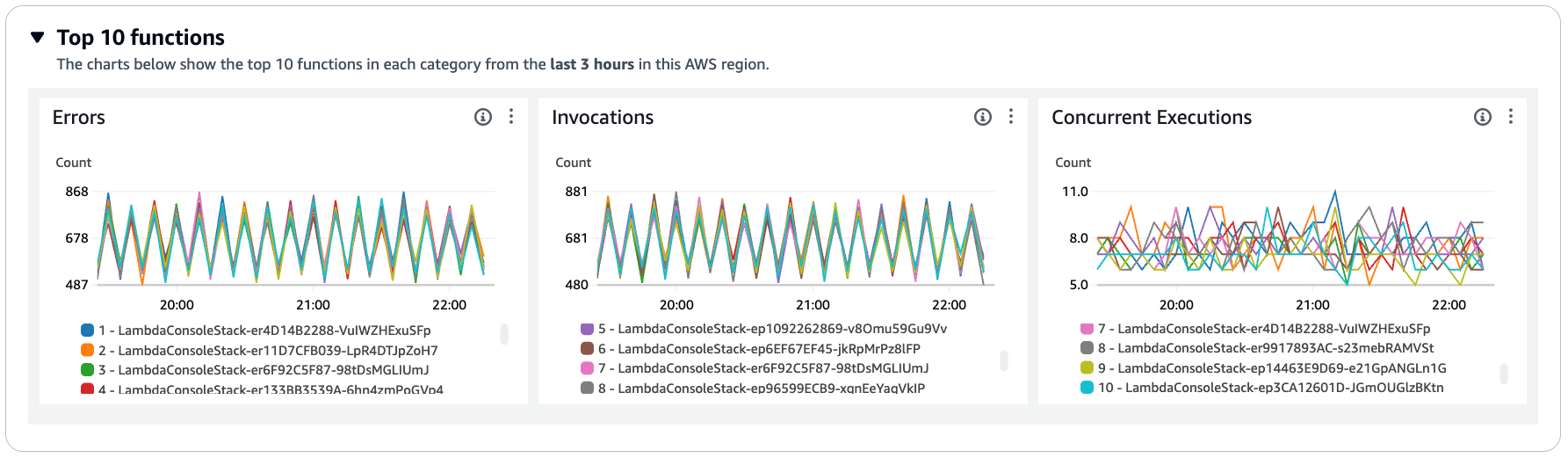Open the Errors chart options menu
1568x458 pixels.
click(511, 117)
